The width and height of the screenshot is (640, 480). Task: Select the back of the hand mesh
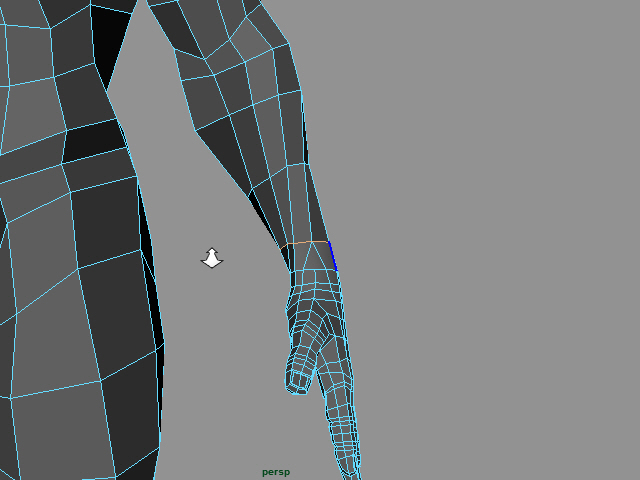pyautogui.click(x=318, y=290)
